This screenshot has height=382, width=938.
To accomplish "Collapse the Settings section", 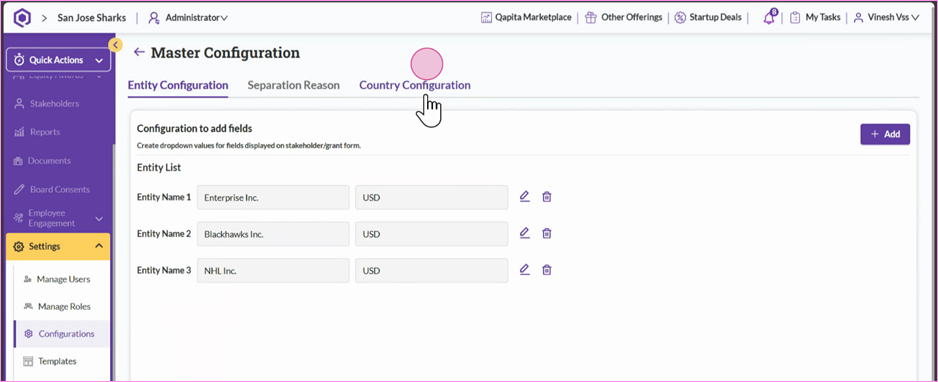I will click(x=59, y=246).
